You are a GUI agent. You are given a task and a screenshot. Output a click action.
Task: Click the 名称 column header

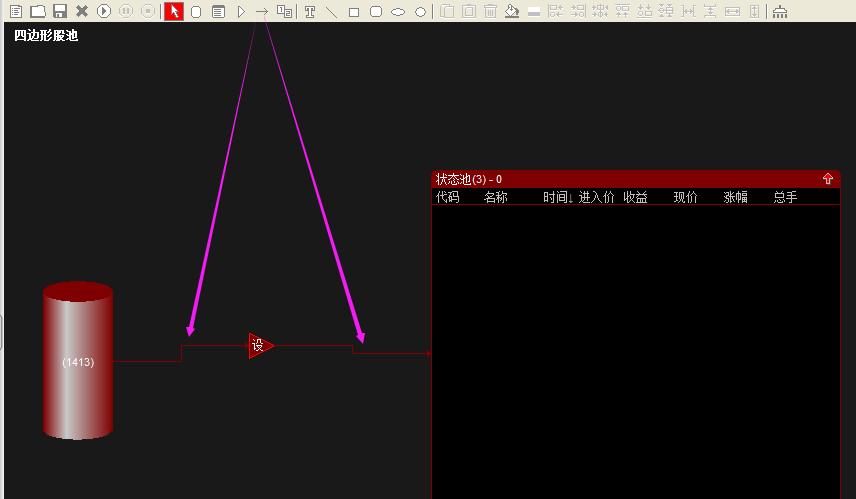496,197
